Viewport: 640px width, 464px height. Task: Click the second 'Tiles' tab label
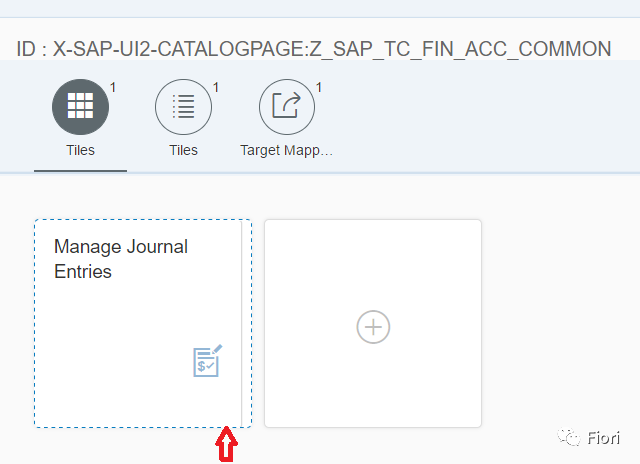click(x=183, y=150)
